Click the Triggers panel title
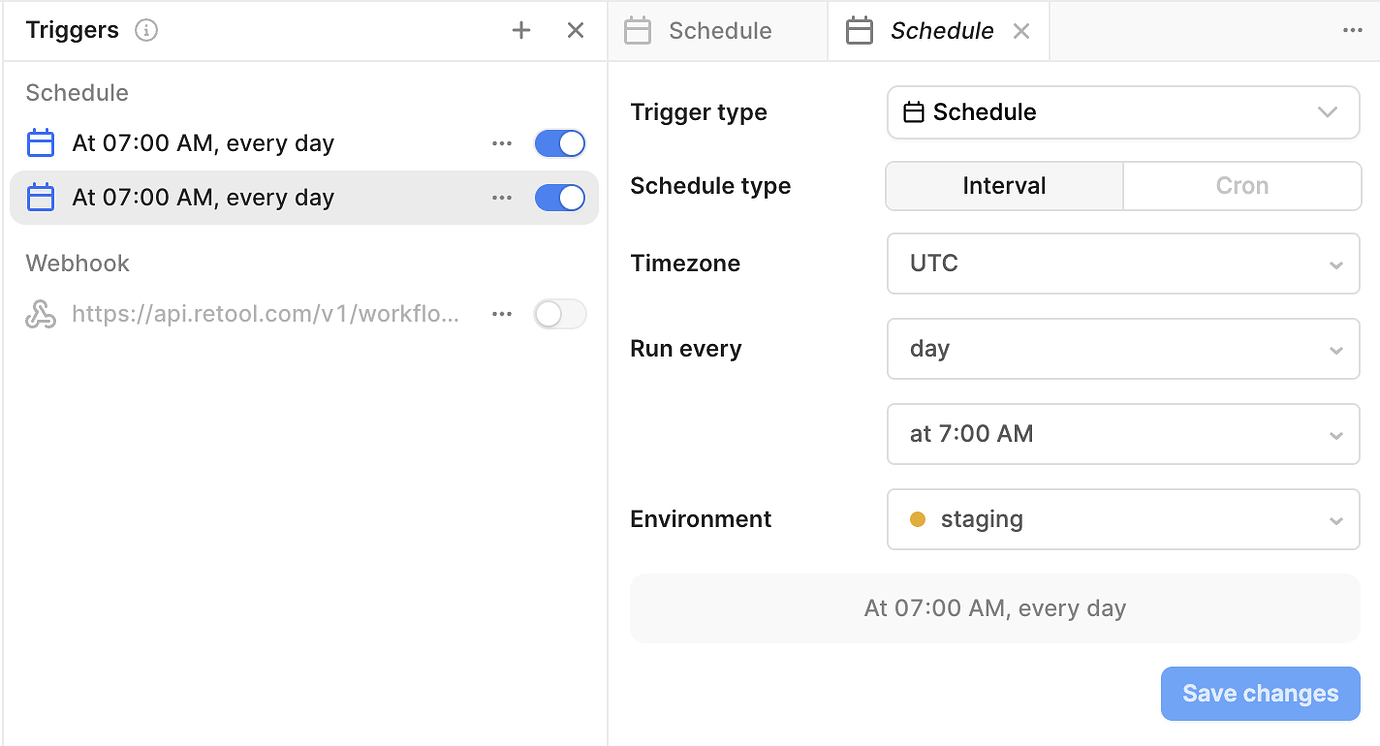Image resolution: width=1380 pixels, height=746 pixels. click(x=72, y=30)
